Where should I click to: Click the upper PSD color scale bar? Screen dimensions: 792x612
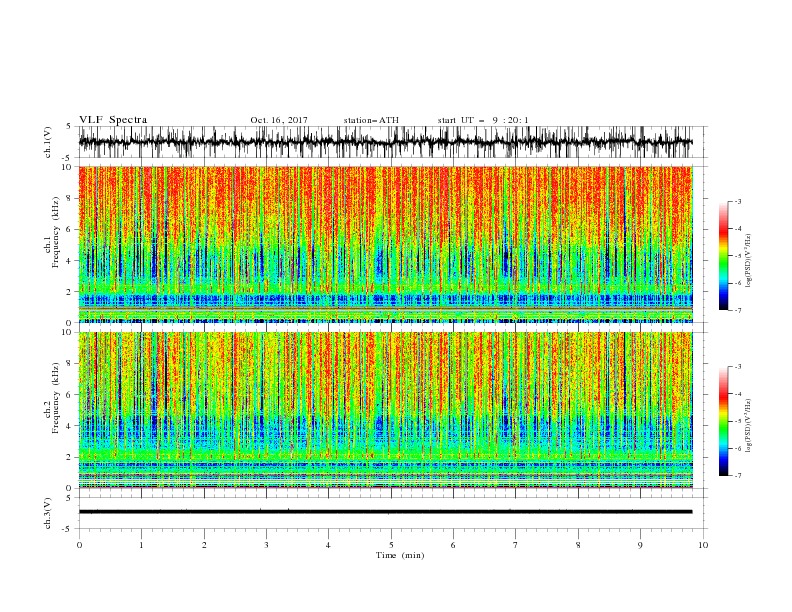[723, 256]
